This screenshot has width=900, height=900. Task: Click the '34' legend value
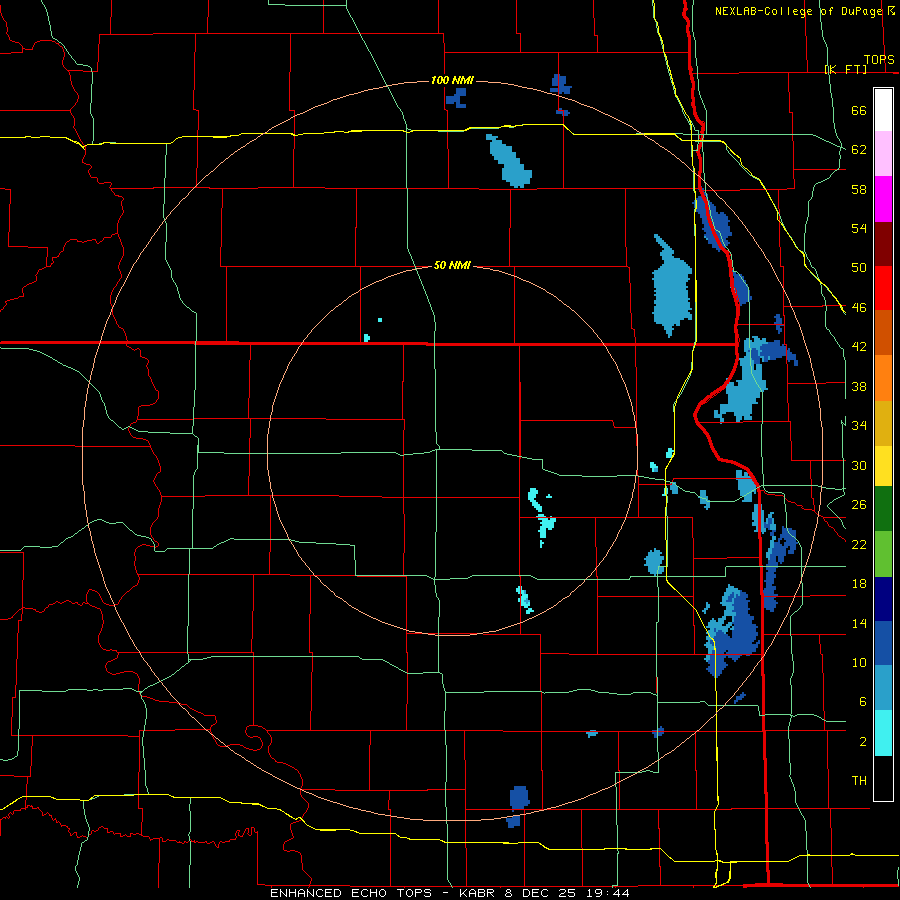(859, 426)
